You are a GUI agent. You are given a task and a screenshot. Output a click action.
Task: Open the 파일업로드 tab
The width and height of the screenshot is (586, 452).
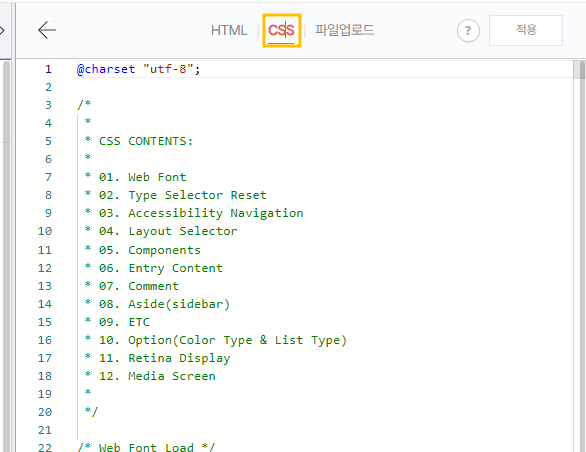coord(344,30)
